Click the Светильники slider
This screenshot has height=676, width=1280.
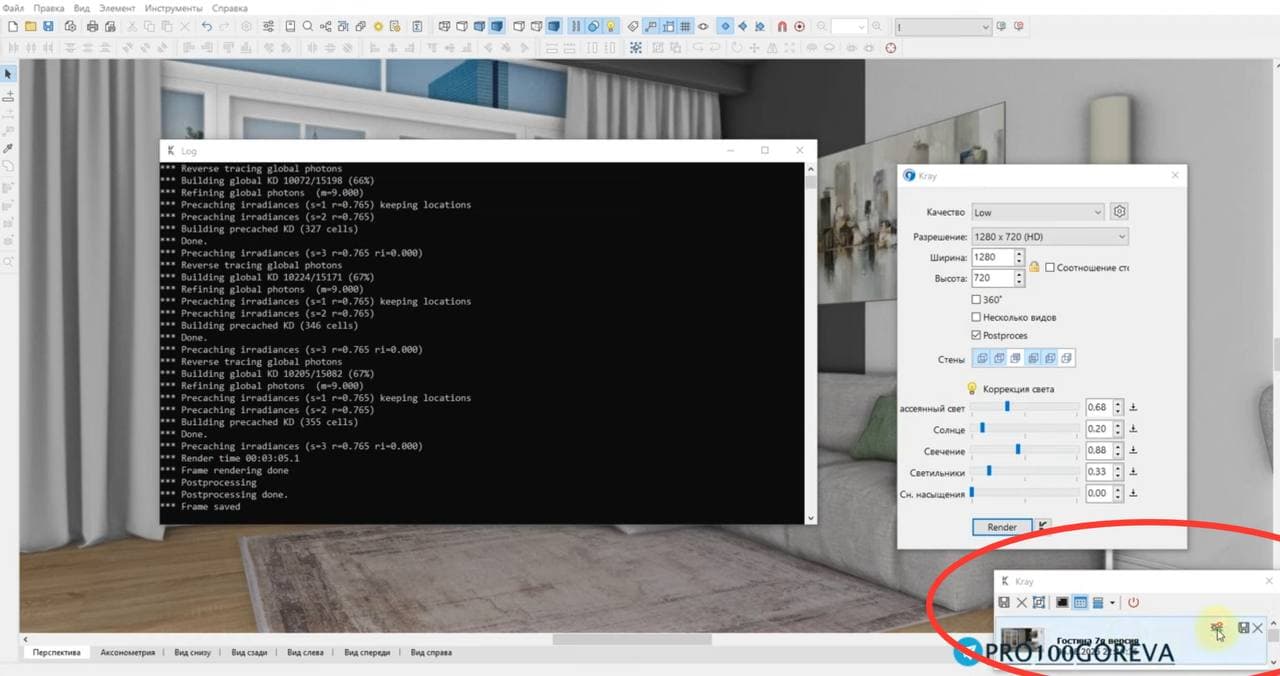click(x=1025, y=471)
